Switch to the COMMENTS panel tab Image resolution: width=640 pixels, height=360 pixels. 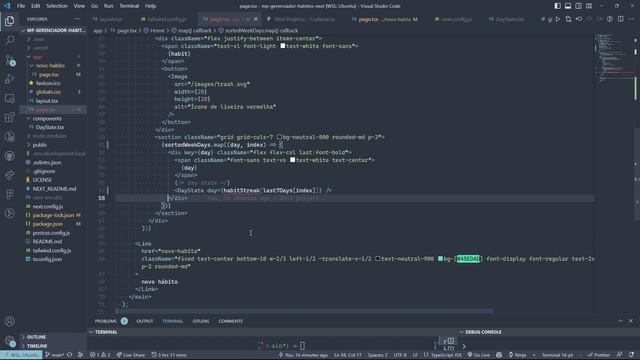pos(230,321)
